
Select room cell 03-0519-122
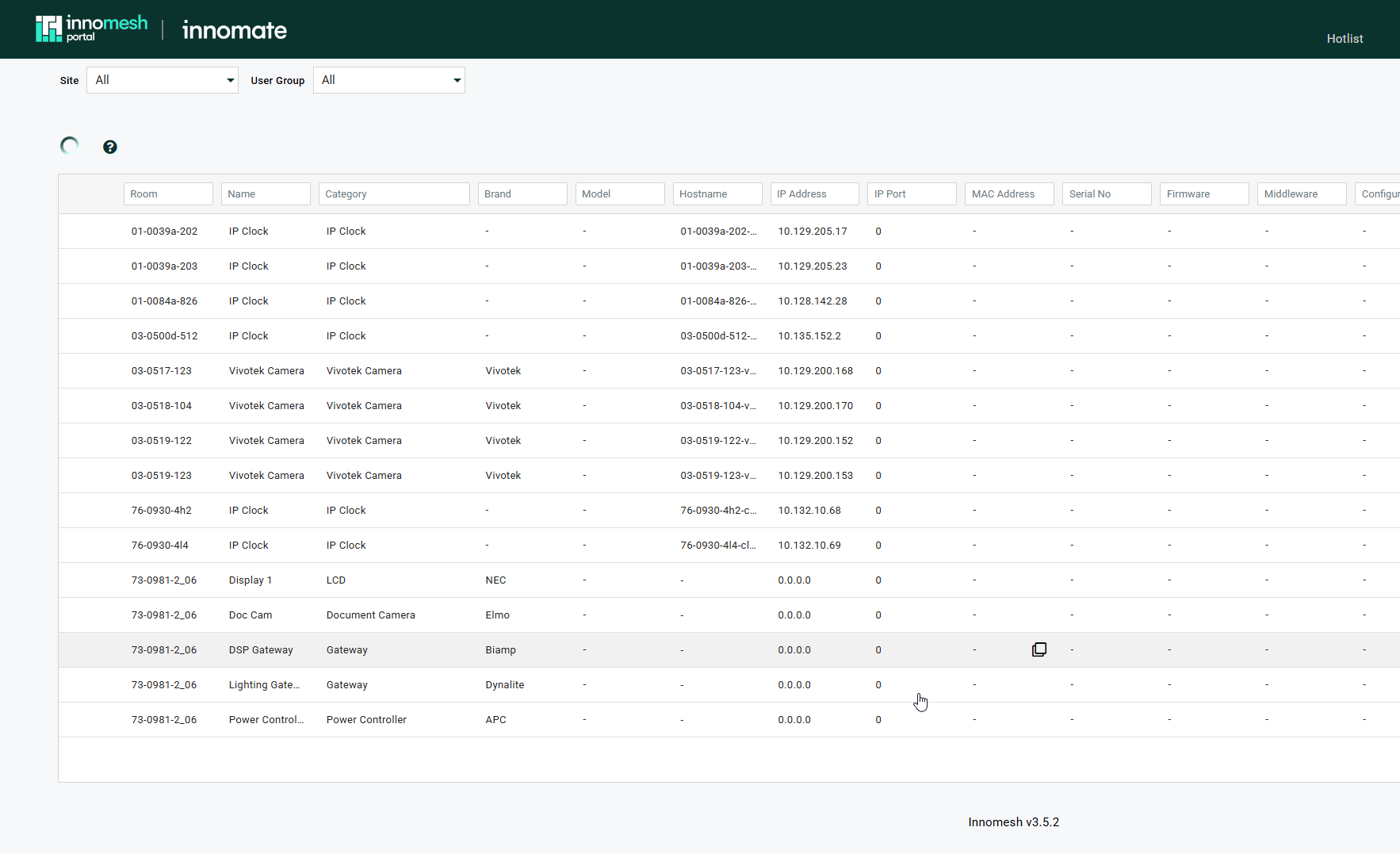[162, 441]
